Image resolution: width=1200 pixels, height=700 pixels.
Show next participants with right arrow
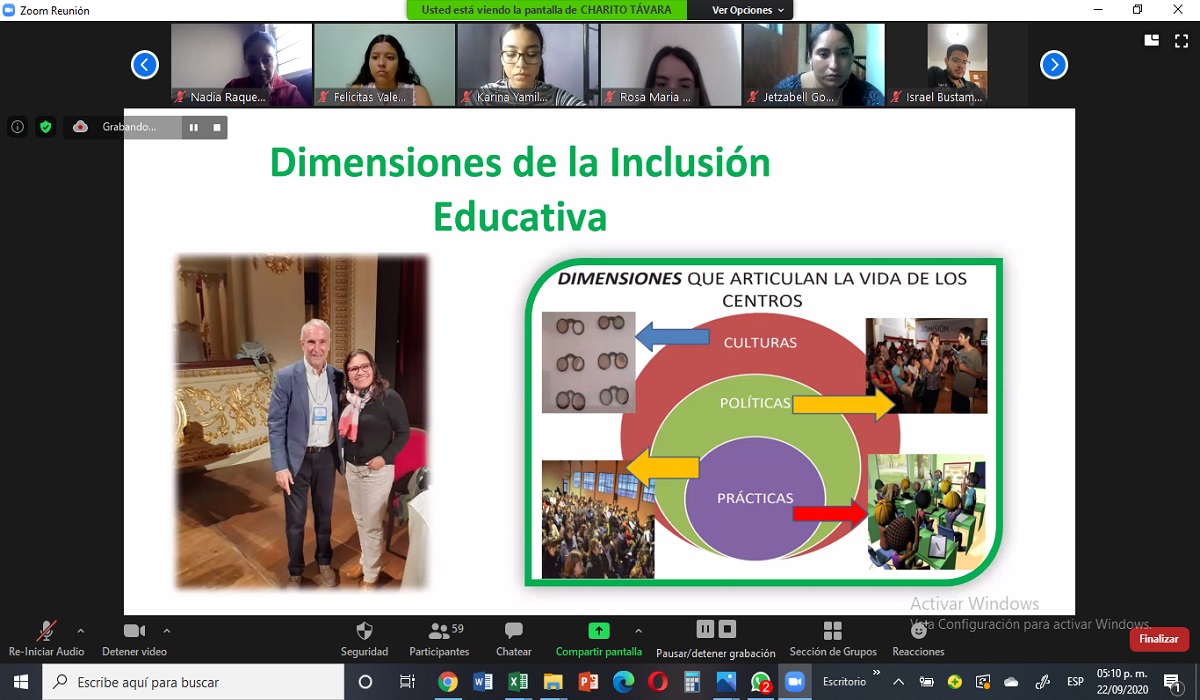pyautogui.click(x=1054, y=65)
